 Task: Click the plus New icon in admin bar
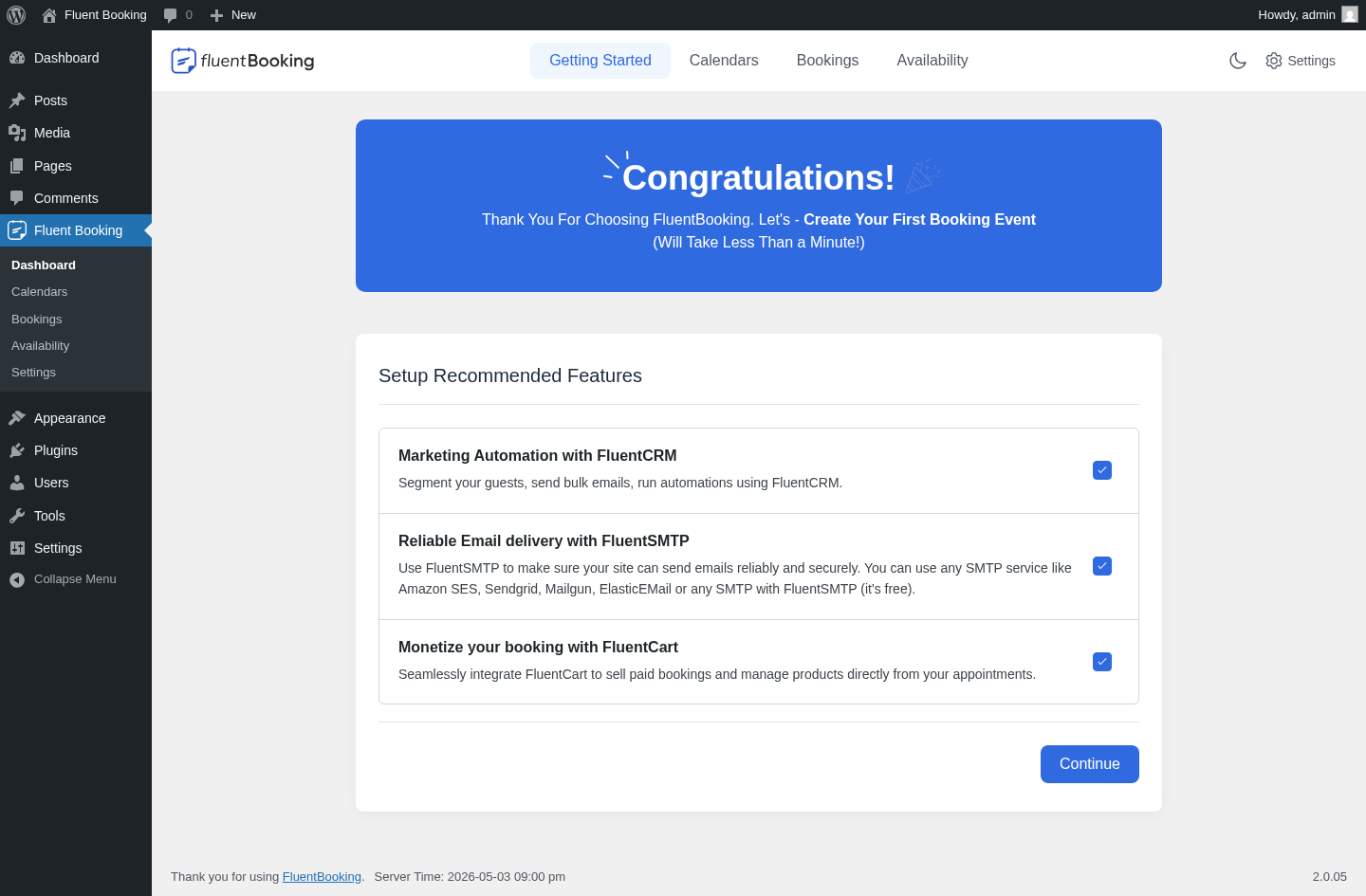[x=216, y=15]
